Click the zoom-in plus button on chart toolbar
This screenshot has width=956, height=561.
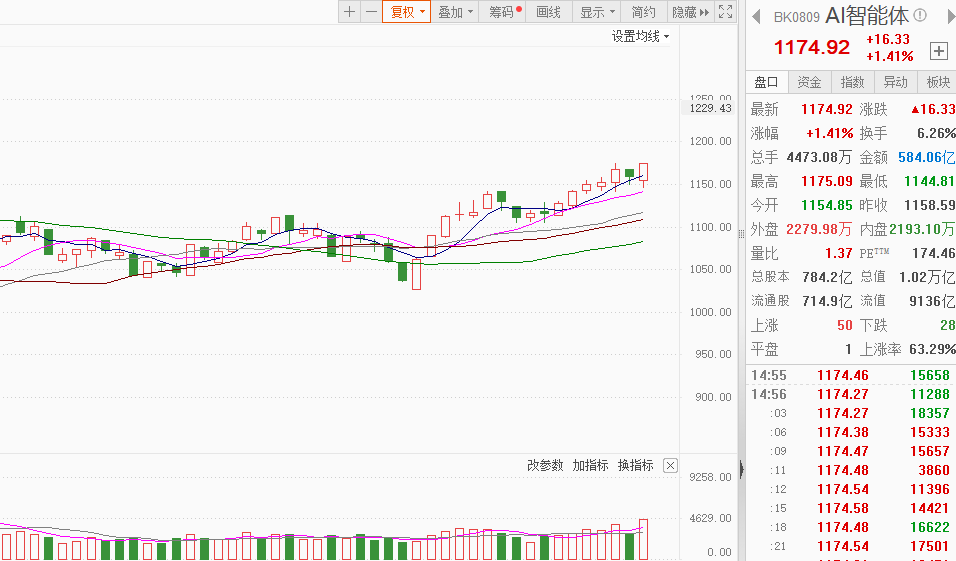[x=349, y=12]
